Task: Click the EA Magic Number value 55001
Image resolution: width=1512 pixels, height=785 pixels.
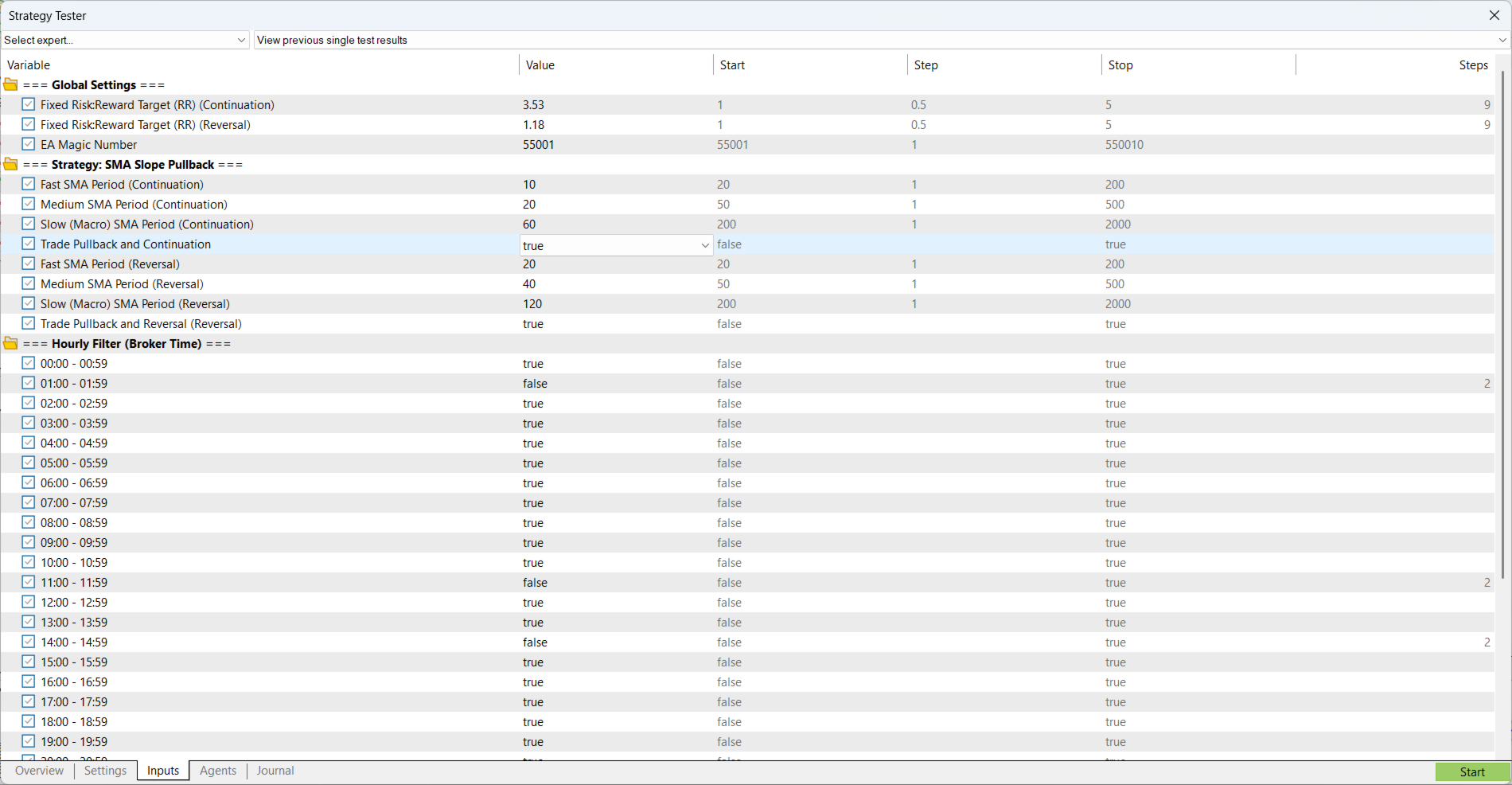Action: [x=538, y=145]
